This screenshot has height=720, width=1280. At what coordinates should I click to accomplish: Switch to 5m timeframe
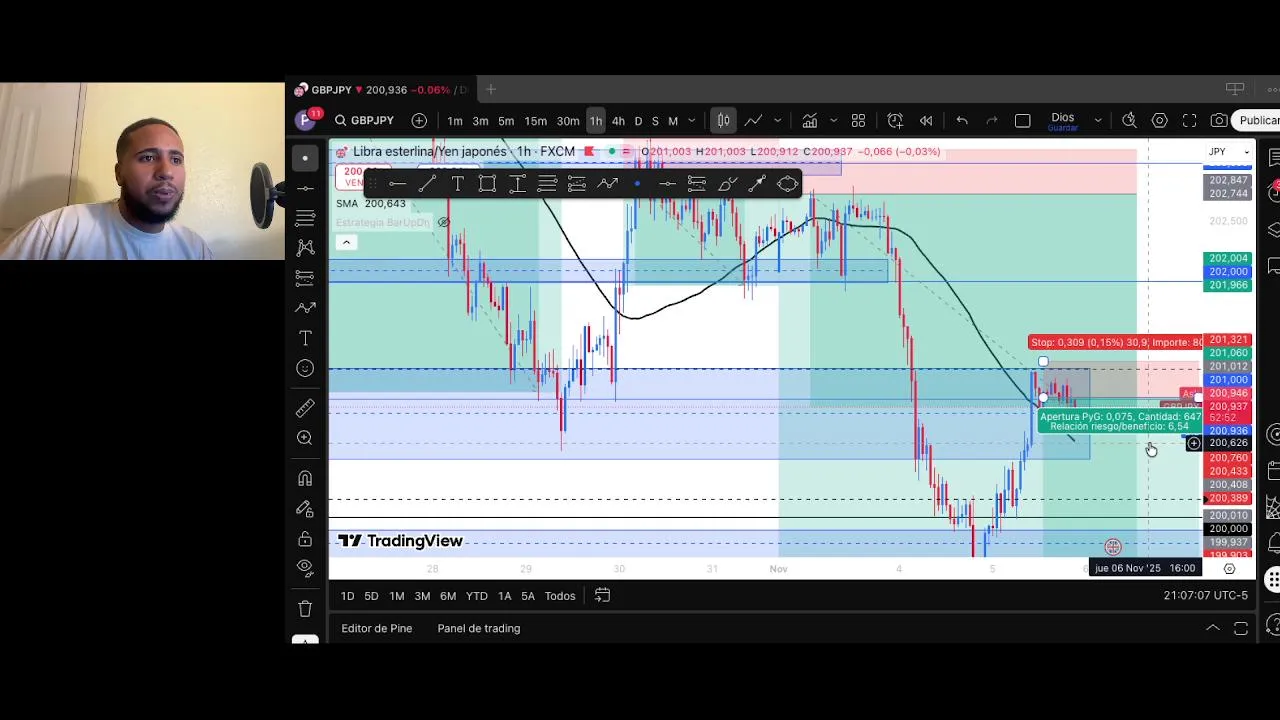[506, 121]
